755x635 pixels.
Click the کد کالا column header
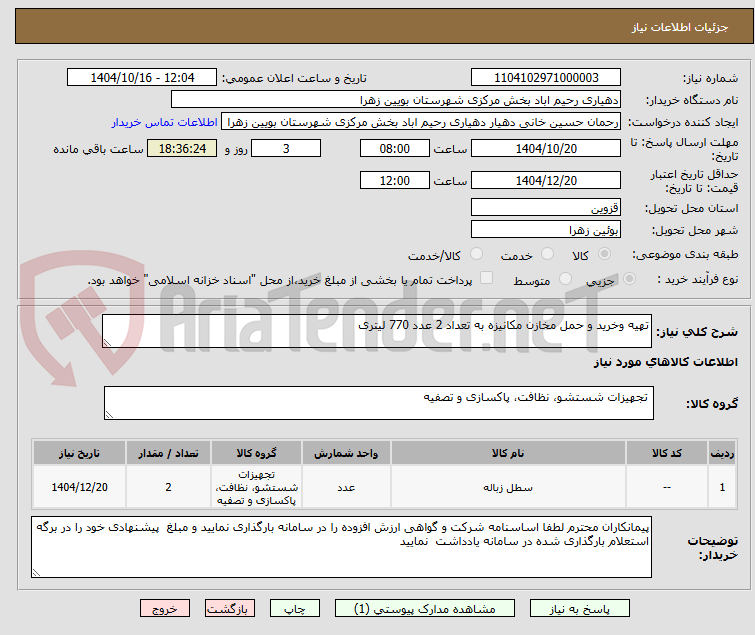coord(666,453)
